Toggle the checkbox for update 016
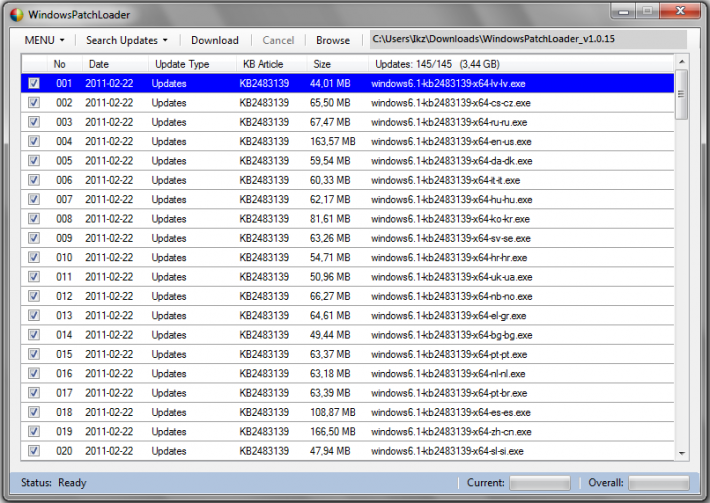Screen dimensions: 710x503 pos(34,374)
